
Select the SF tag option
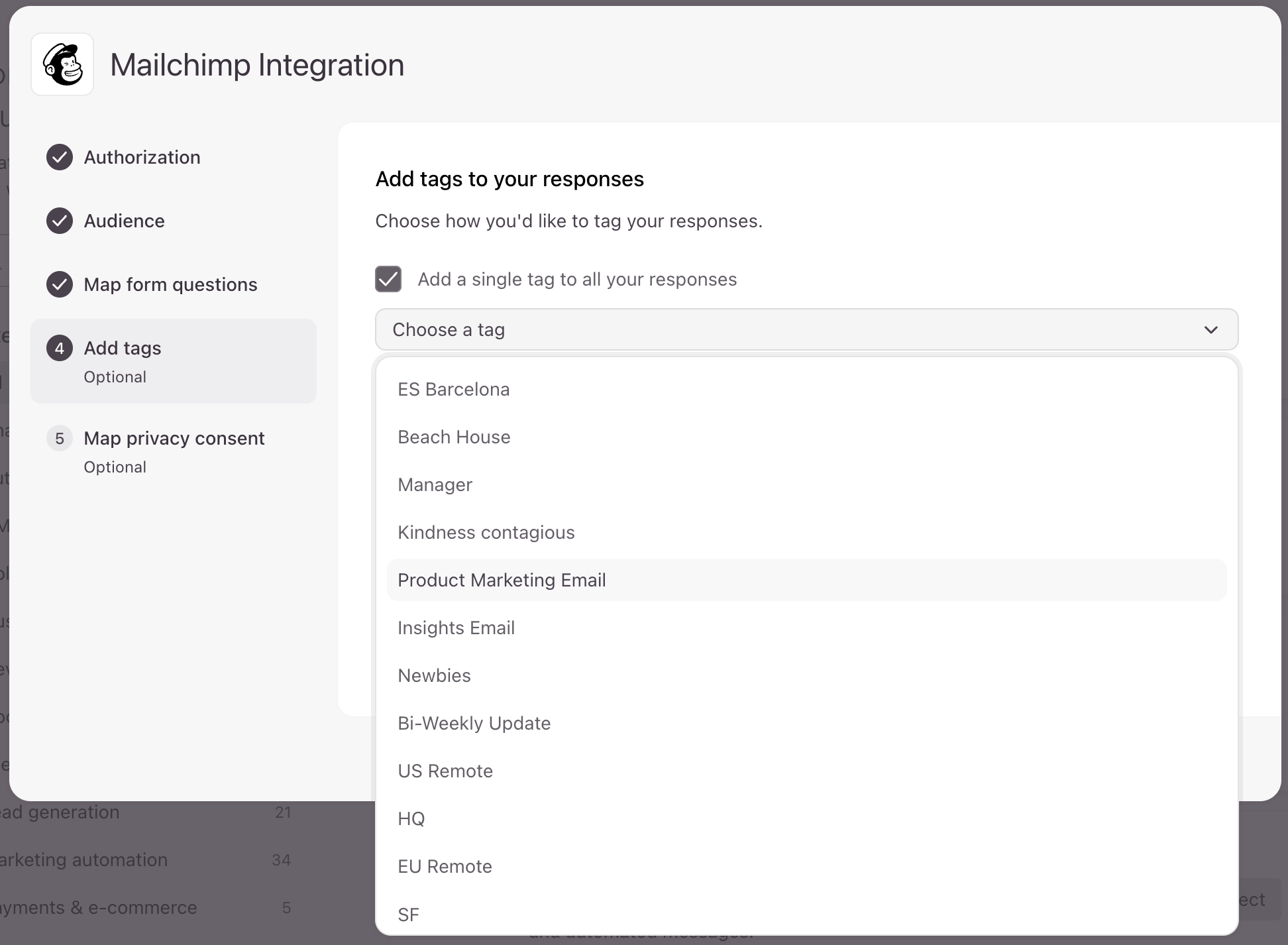(x=806, y=915)
